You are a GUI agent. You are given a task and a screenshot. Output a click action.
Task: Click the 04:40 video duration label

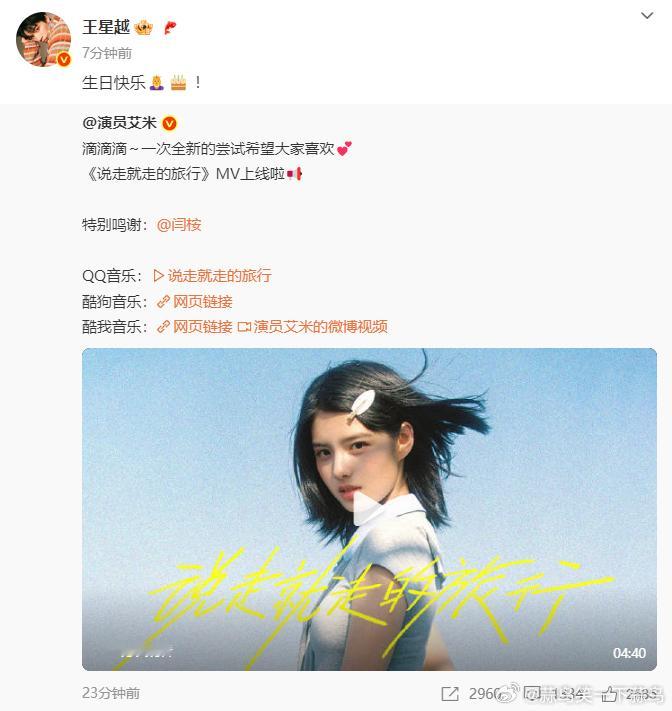pyautogui.click(x=629, y=653)
